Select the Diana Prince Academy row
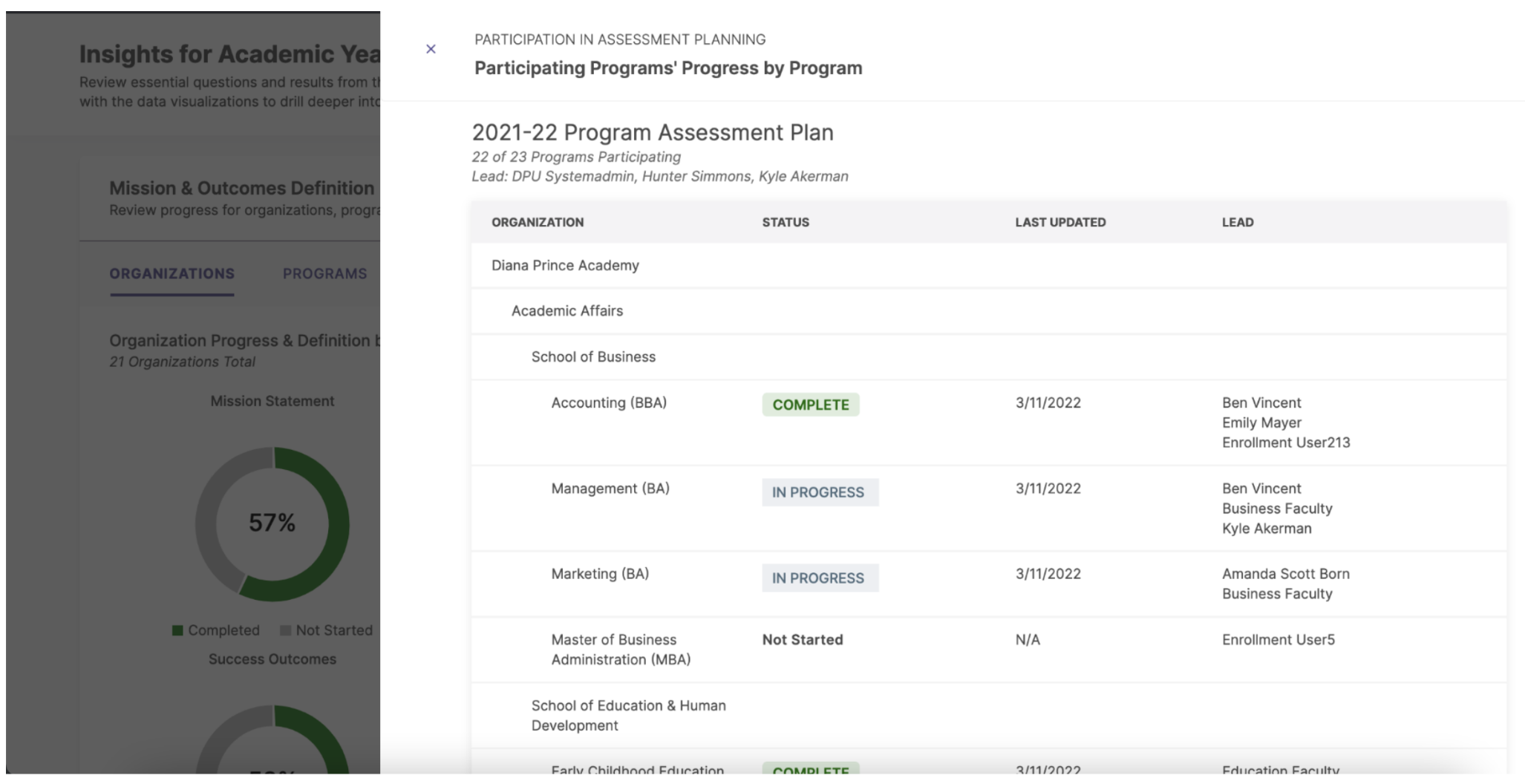 (989, 265)
